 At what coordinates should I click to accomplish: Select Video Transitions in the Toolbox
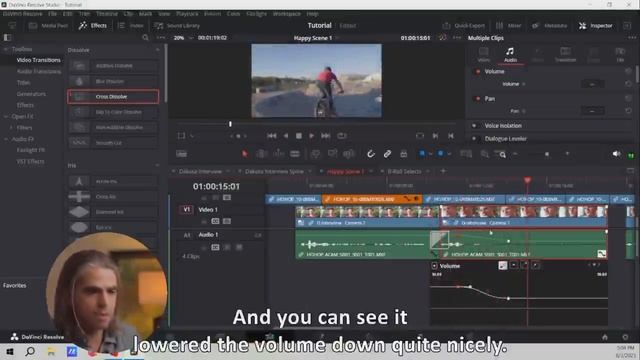38,60
